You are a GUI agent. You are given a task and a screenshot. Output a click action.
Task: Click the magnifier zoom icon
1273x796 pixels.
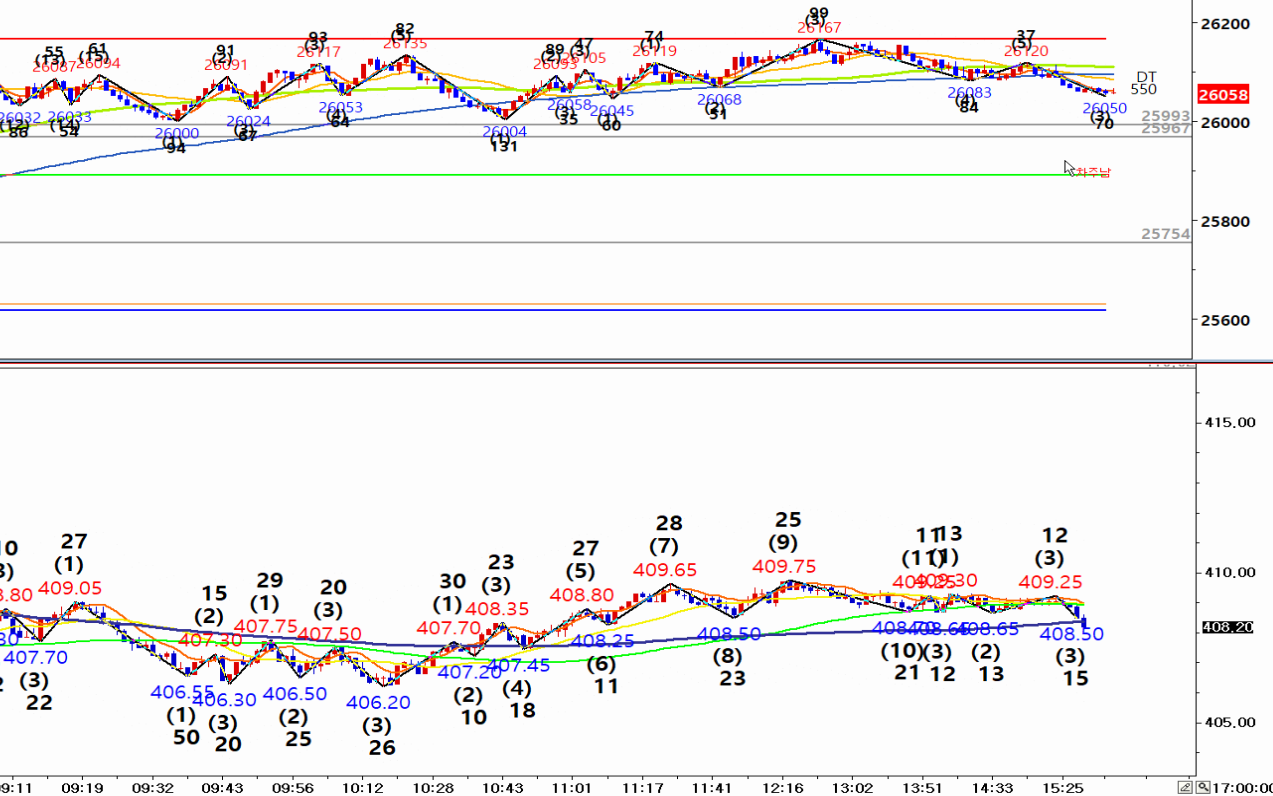1204,786
